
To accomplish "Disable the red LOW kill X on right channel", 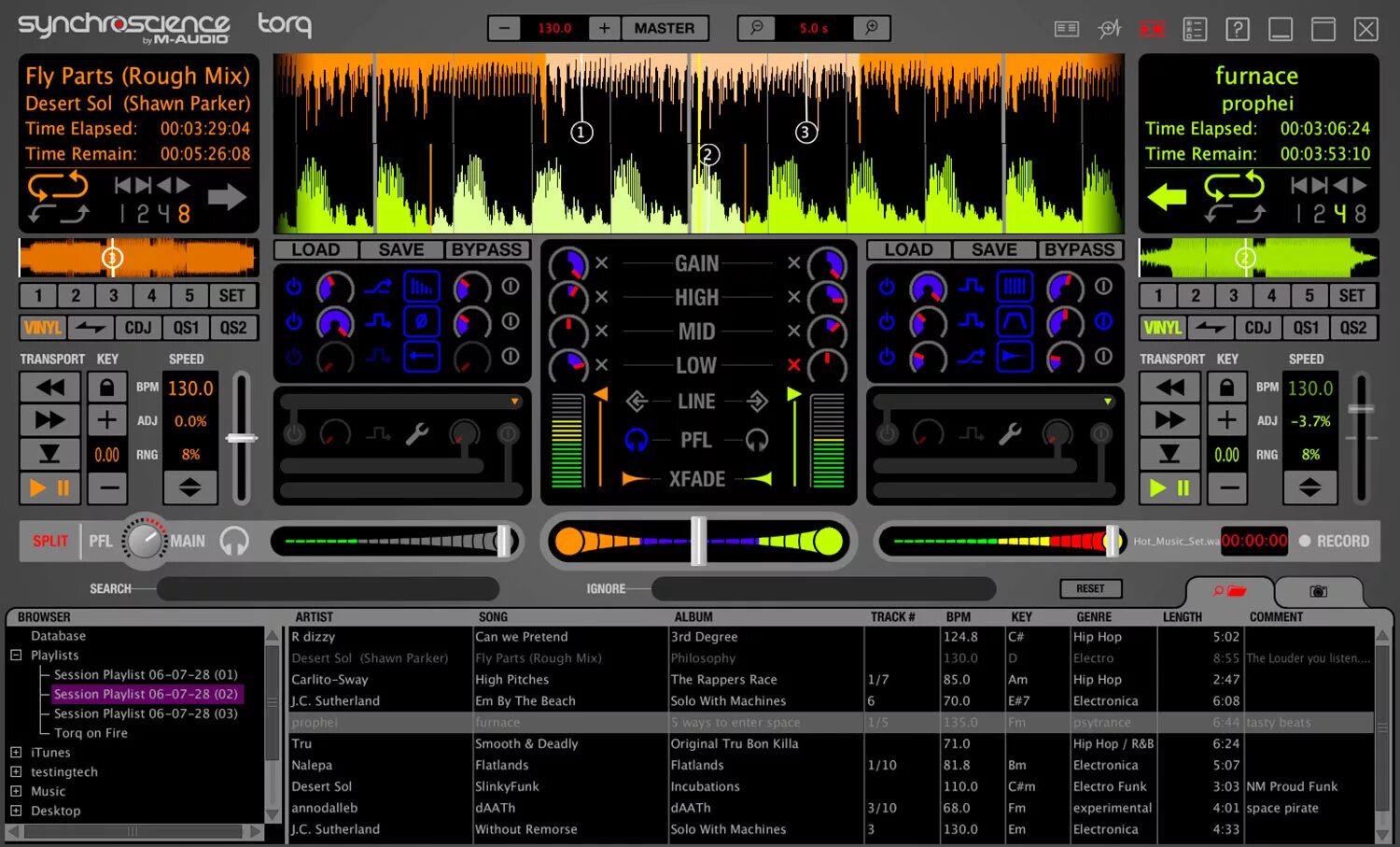I will point(793,365).
